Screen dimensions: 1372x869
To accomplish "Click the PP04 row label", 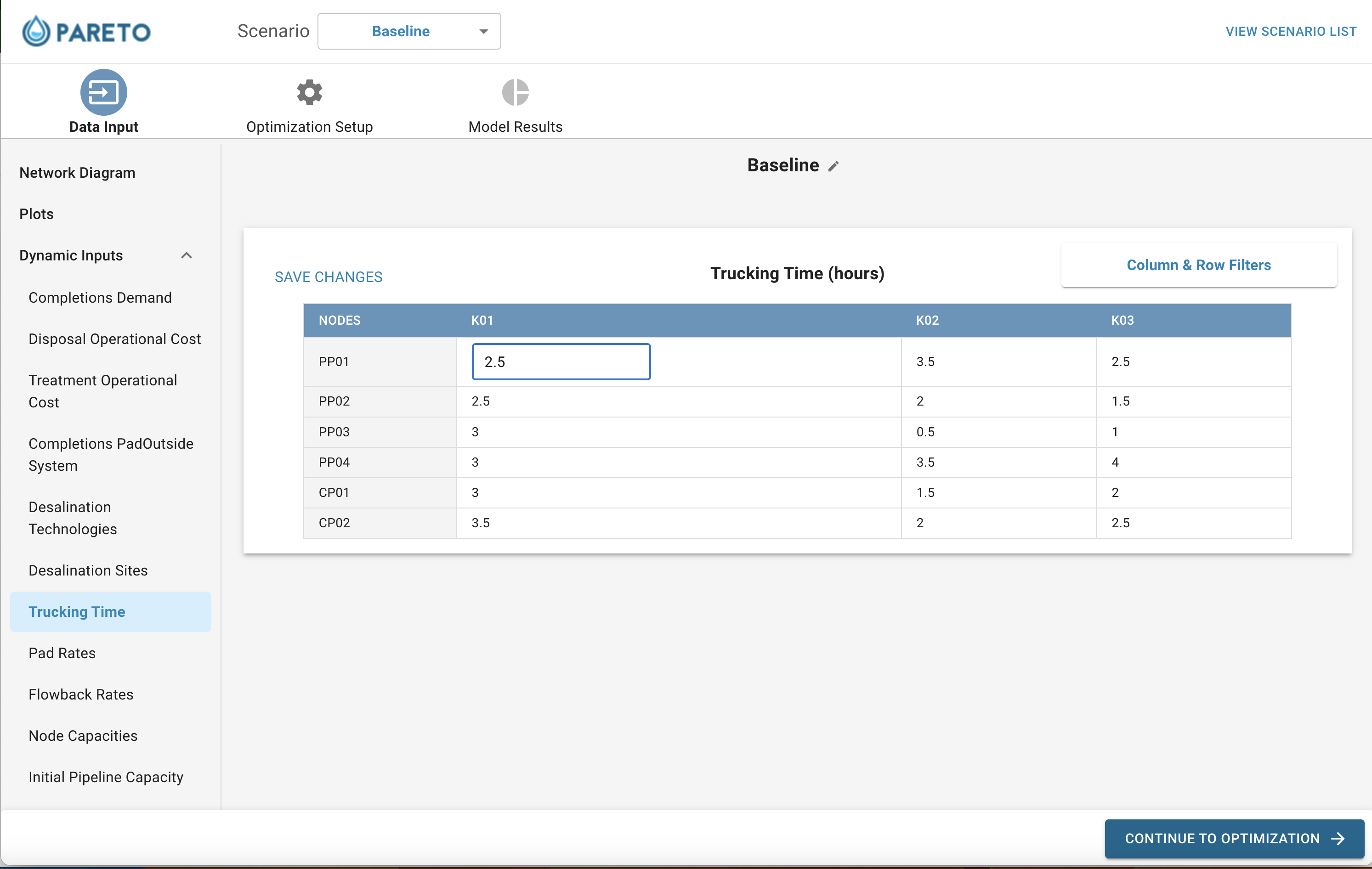I will [334, 462].
